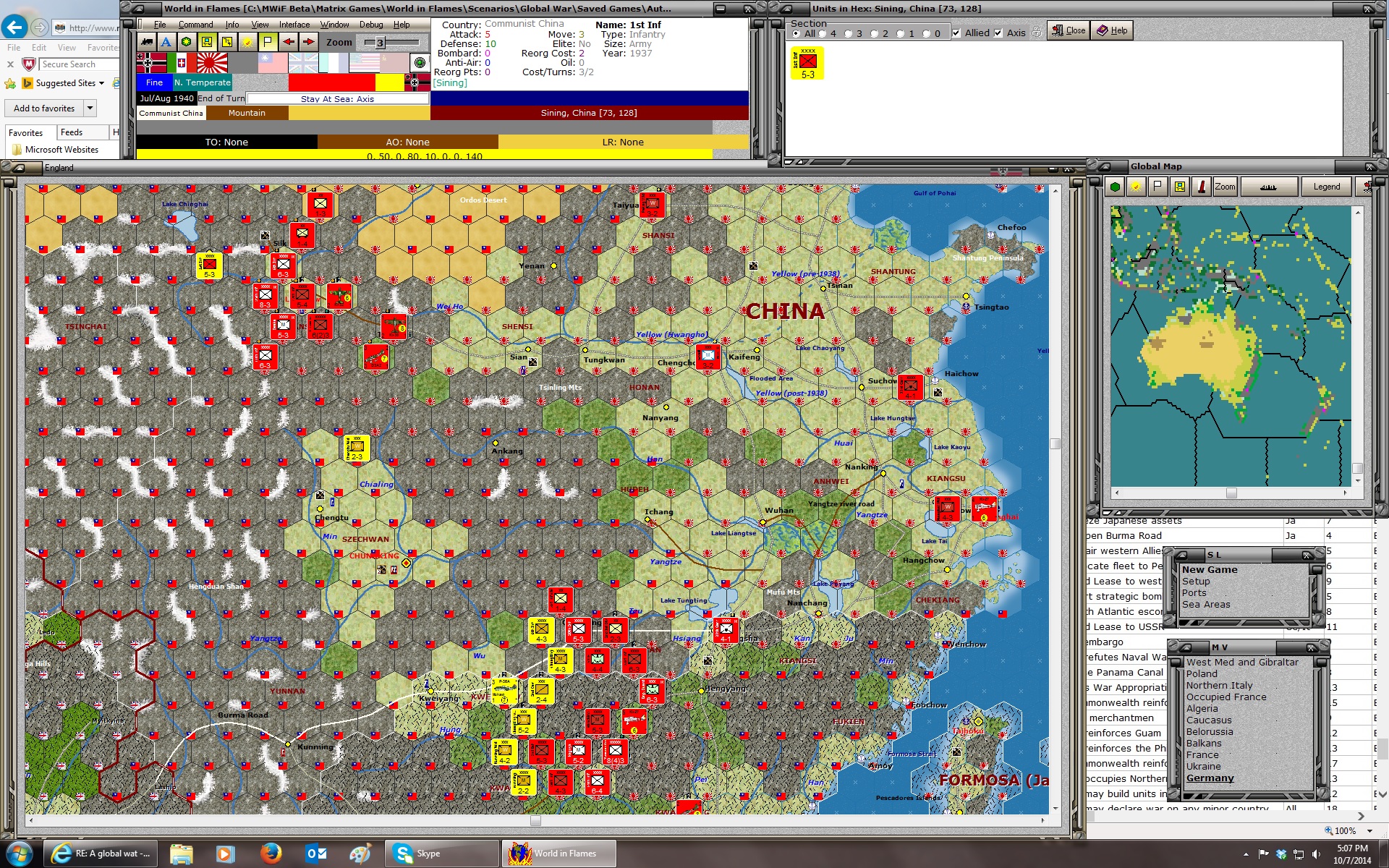Select the Japanese rising sun flag

coord(212,63)
